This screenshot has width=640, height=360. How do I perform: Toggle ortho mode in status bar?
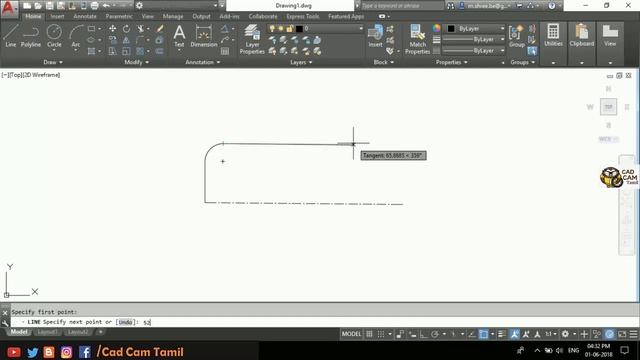click(424, 334)
